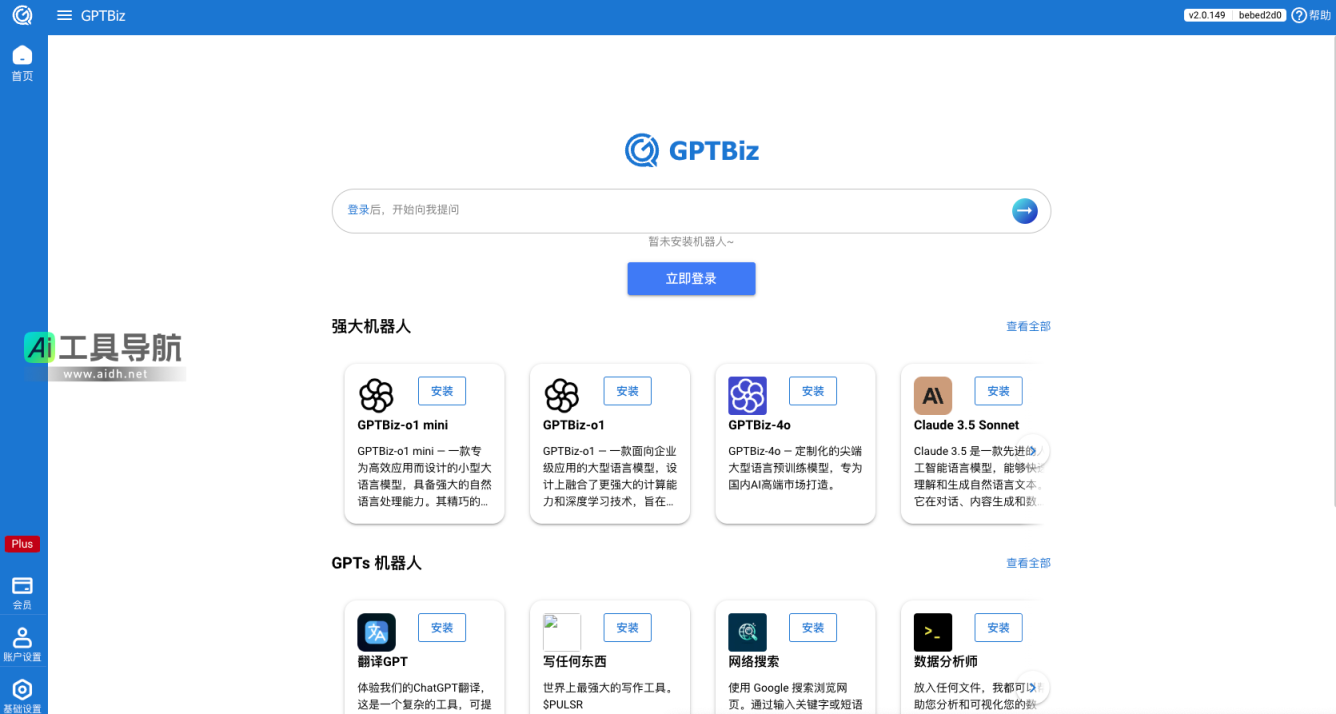Open the hamburger menu in top bar
This screenshot has height=714, width=1336.
click(64, 15)
